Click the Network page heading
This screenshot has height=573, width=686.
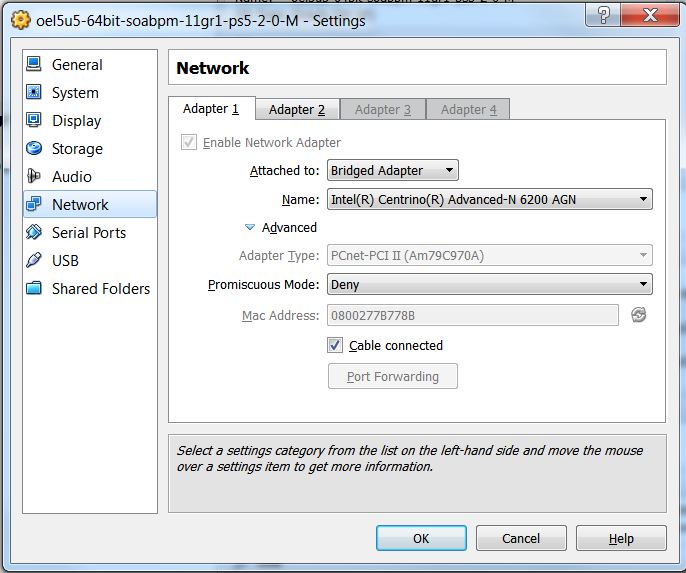[x=213, y=68]
